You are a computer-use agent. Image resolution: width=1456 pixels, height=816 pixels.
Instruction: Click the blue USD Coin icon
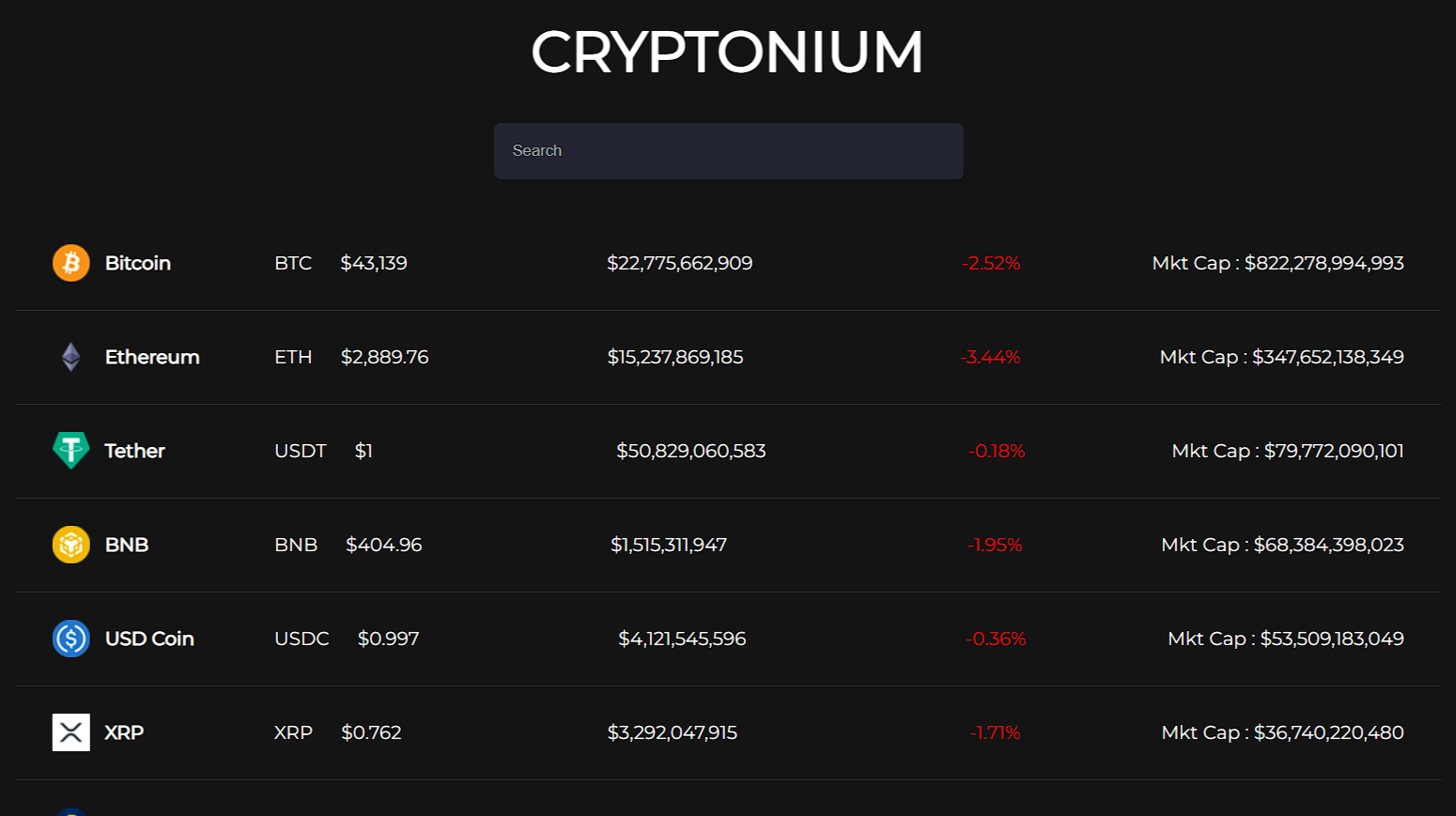pos(71,639)
